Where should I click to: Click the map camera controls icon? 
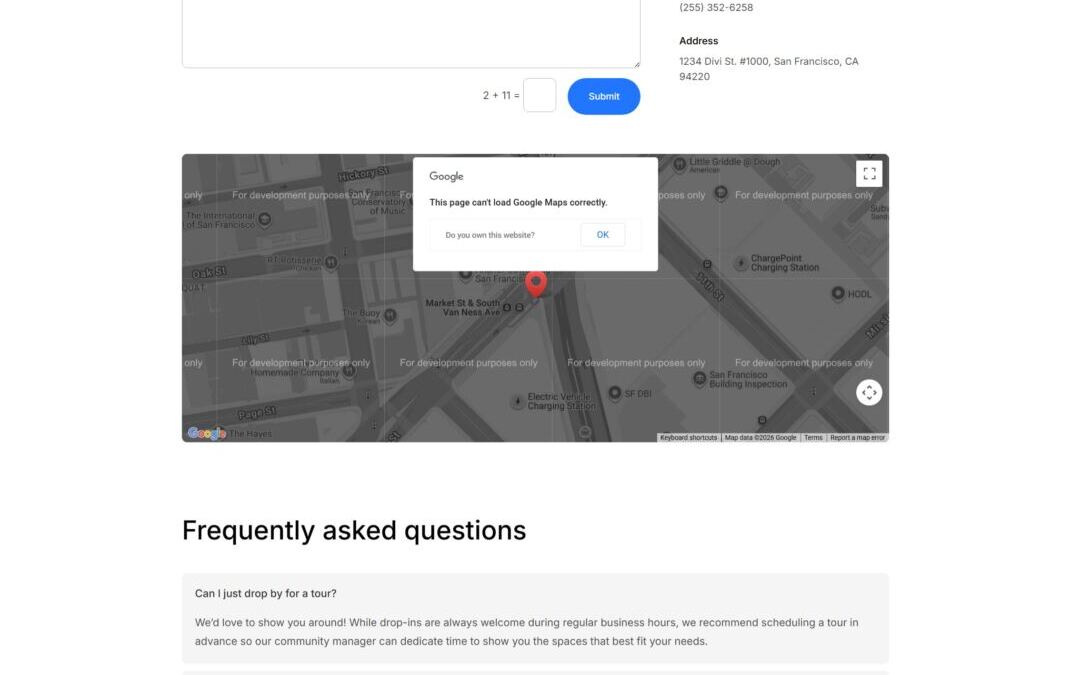coord(869,392)
